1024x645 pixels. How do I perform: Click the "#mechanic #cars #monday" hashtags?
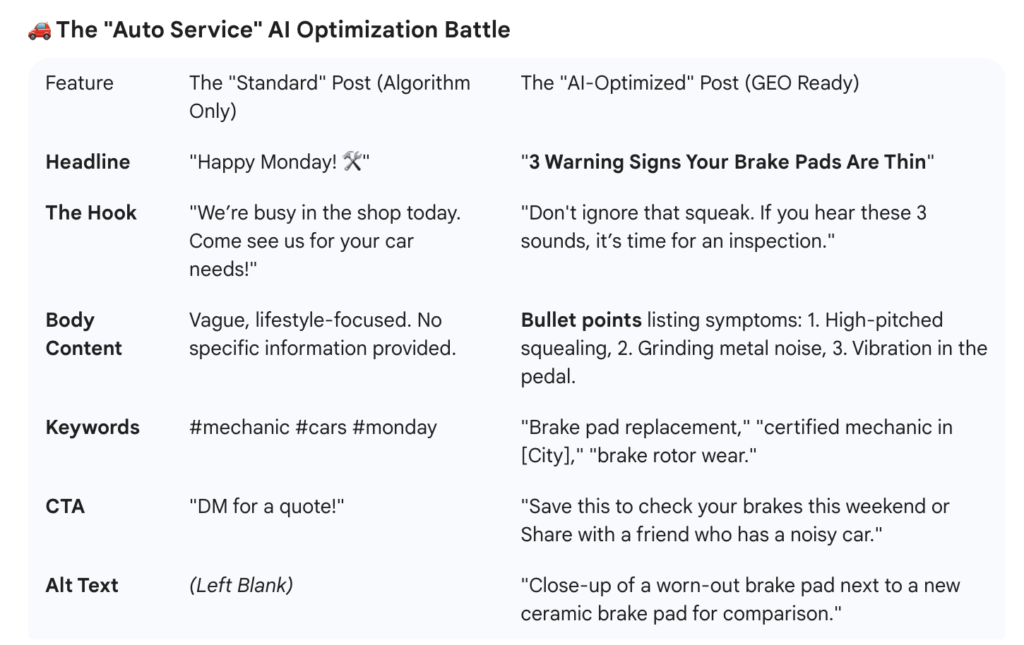point(313,427)
